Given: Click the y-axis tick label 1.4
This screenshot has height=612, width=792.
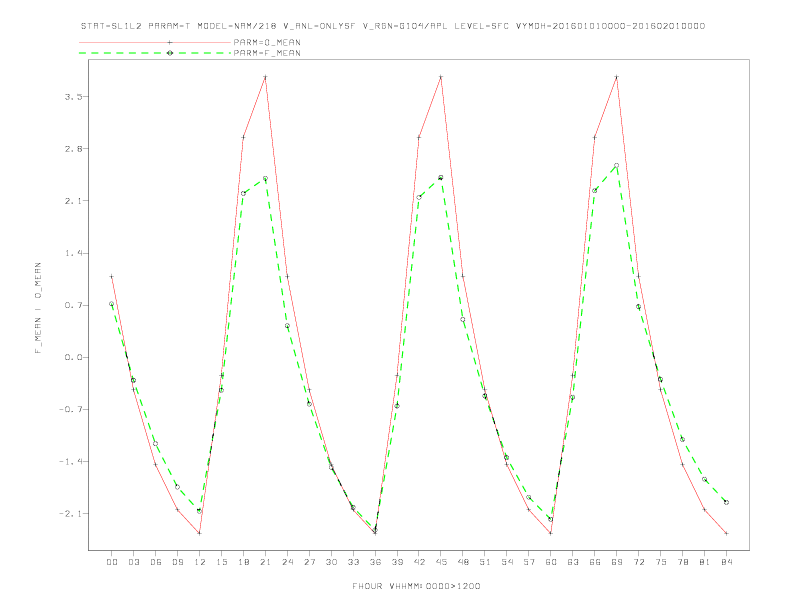Looking at the screenshot, I should [73, 253].
